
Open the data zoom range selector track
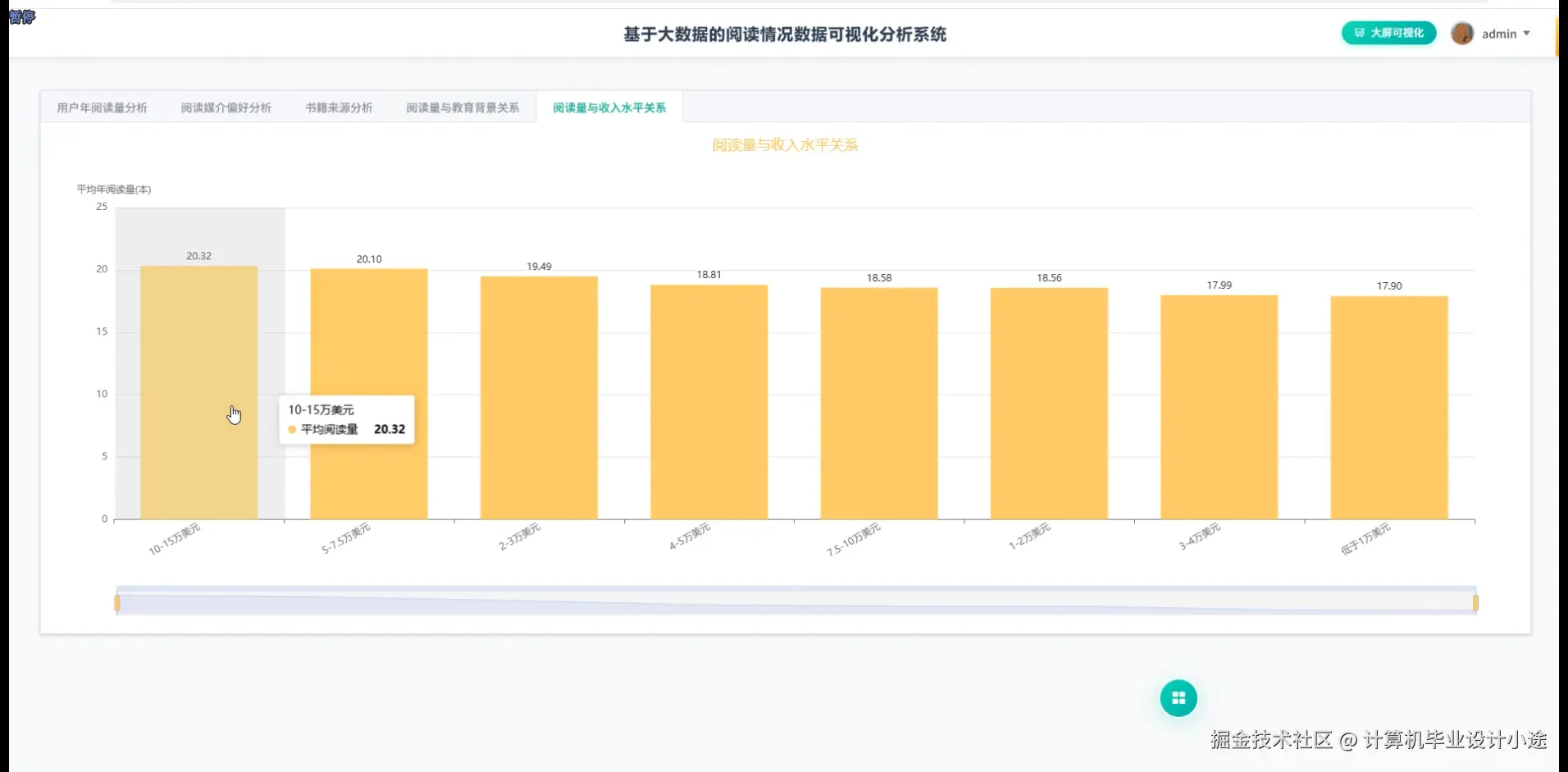click(795, 601)
